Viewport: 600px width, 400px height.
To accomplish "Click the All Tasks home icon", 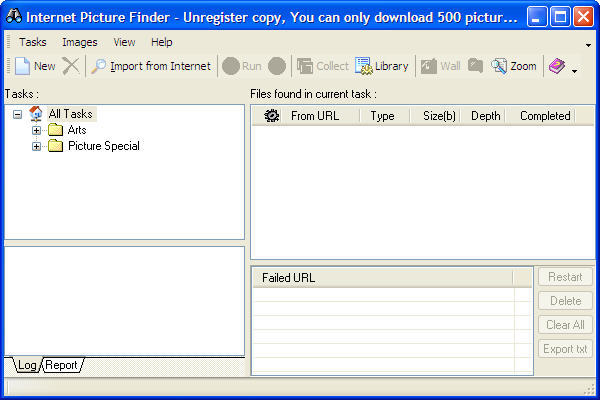I will (36, 114).
